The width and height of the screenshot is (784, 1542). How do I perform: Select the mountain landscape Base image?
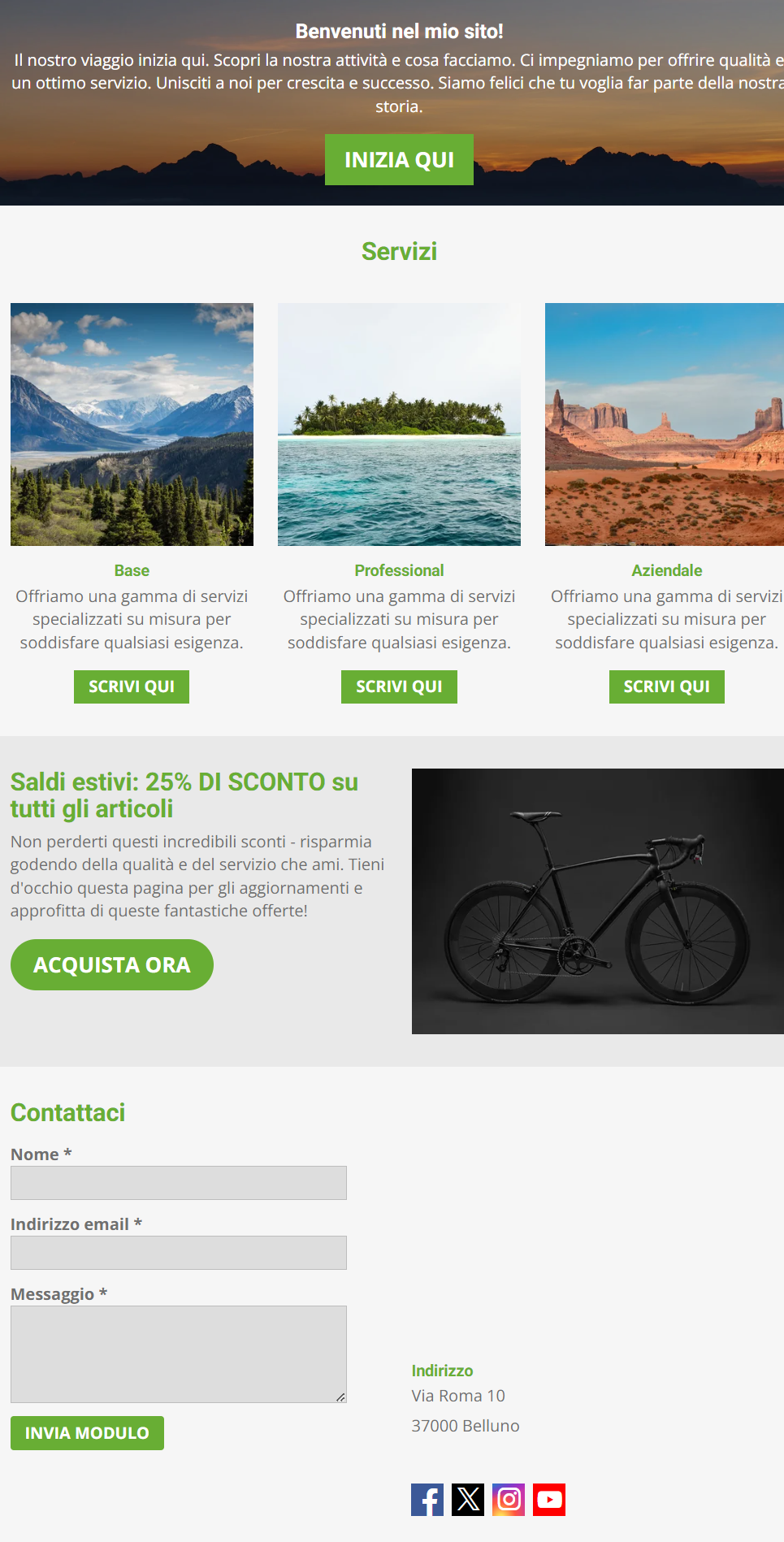pos(132,424)
